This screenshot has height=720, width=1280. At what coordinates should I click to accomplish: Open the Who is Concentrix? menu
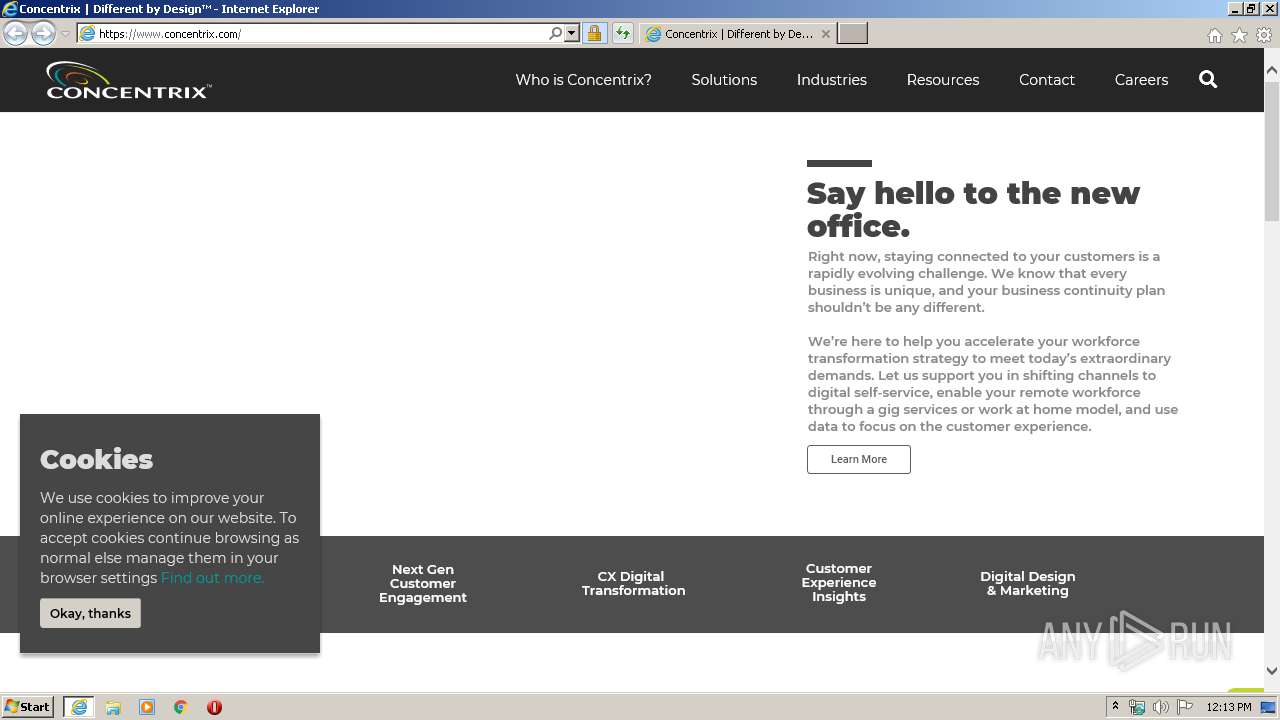583,80
